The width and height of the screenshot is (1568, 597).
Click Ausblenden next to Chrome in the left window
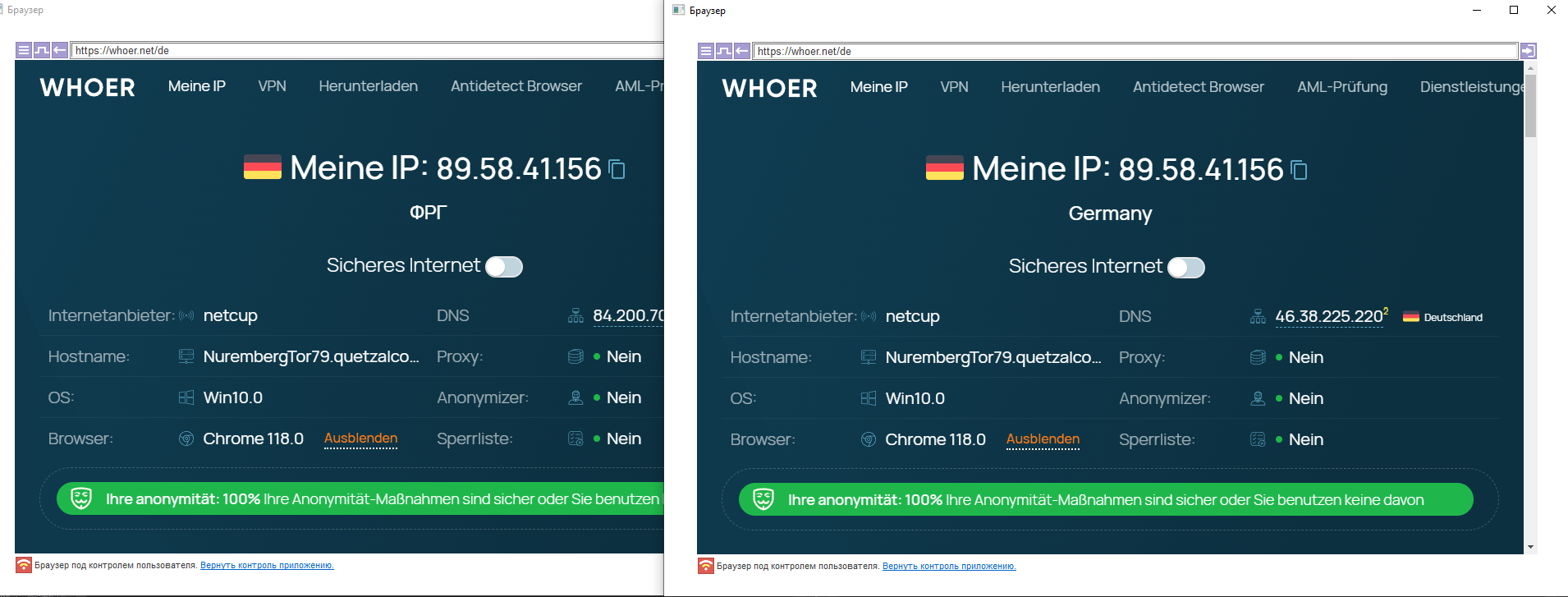(360, 439)
